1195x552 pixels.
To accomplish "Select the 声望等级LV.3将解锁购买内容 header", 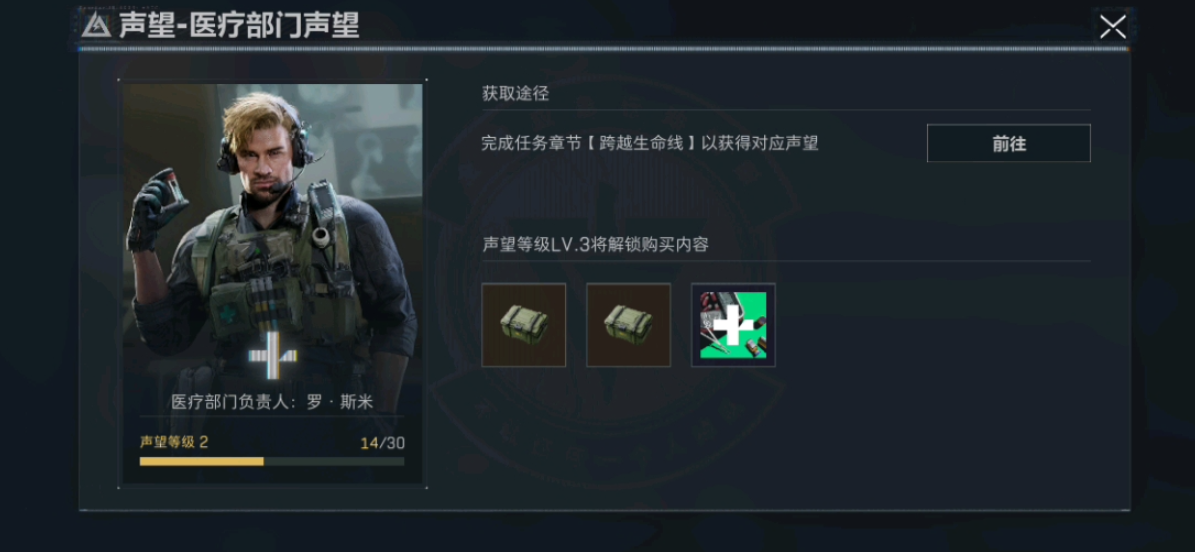I will [595, 245].
